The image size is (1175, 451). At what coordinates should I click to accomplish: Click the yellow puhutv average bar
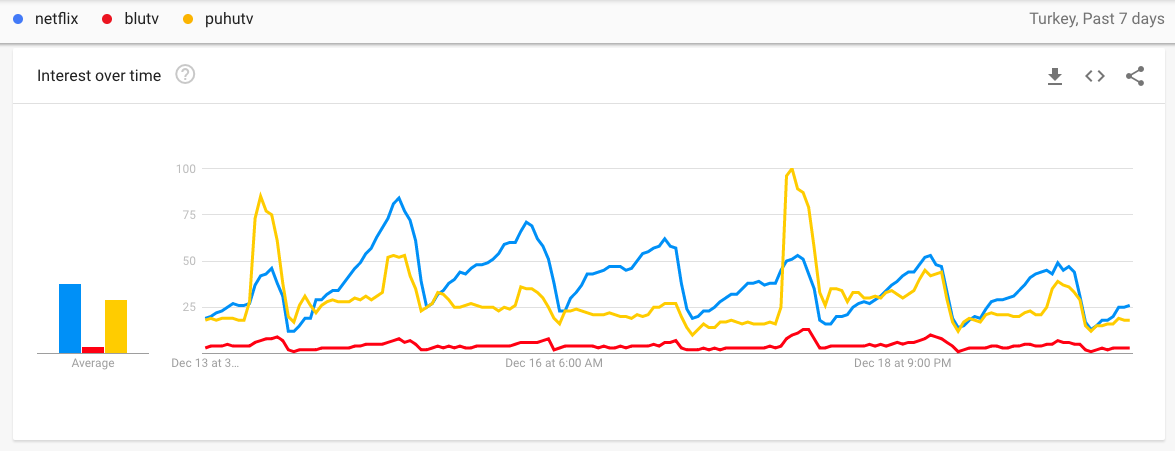(x=116, y=327)
